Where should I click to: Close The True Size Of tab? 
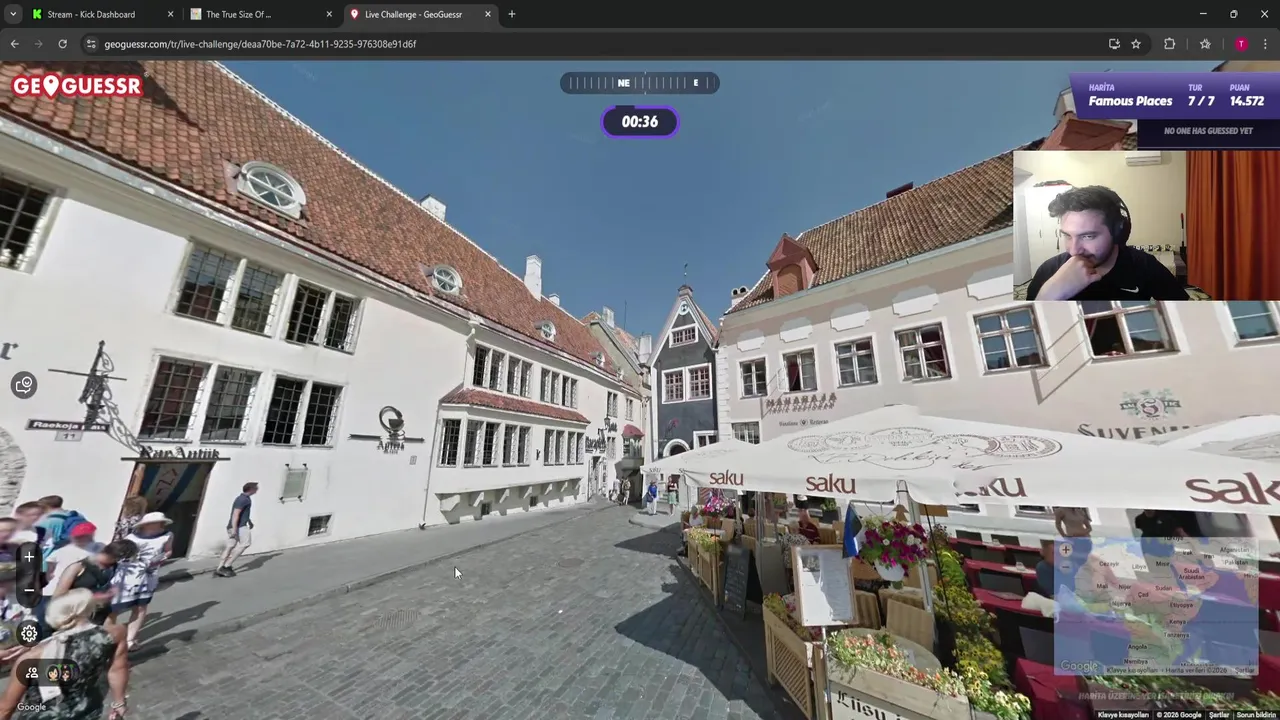(329, 14)
